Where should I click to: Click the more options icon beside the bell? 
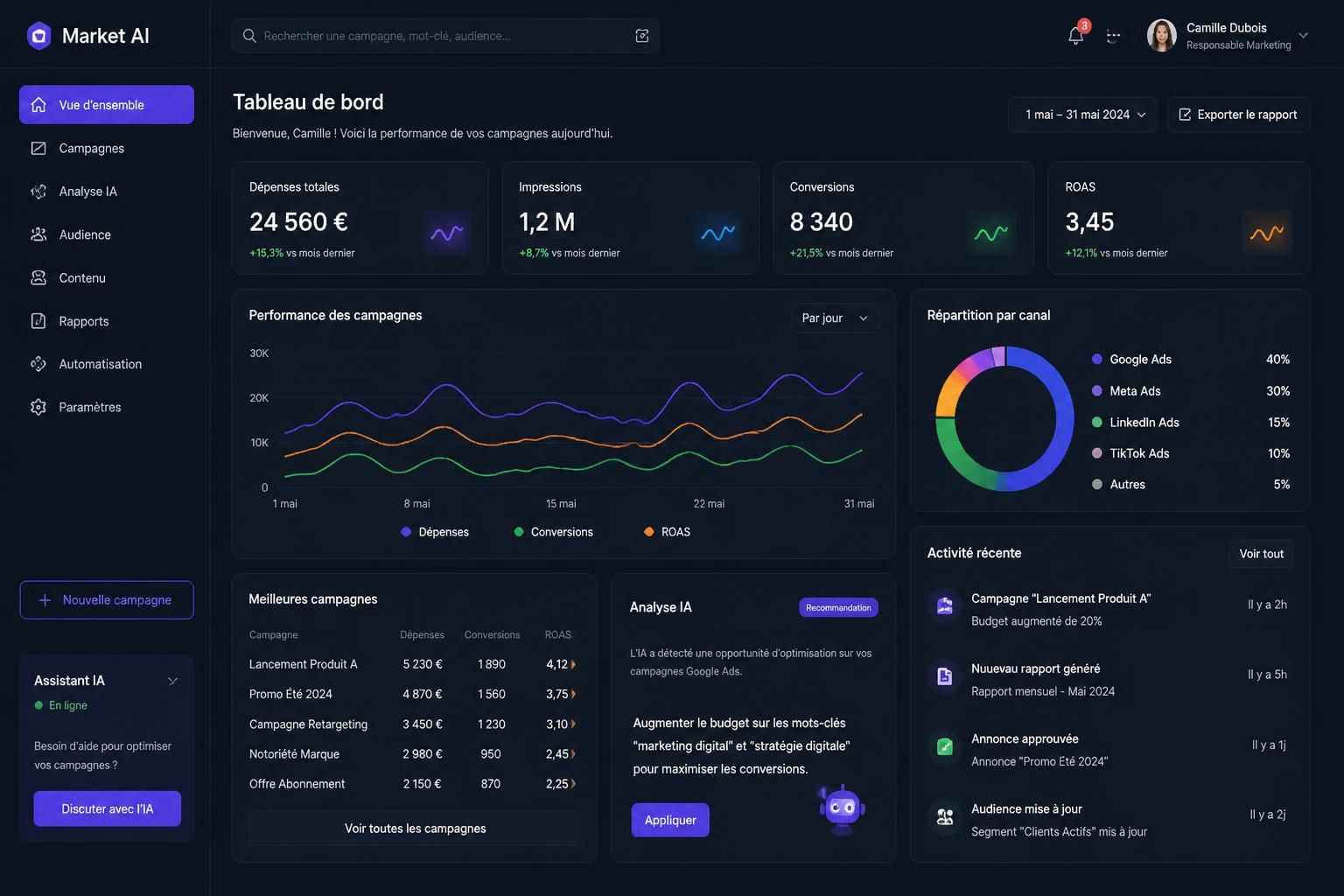1113,36
